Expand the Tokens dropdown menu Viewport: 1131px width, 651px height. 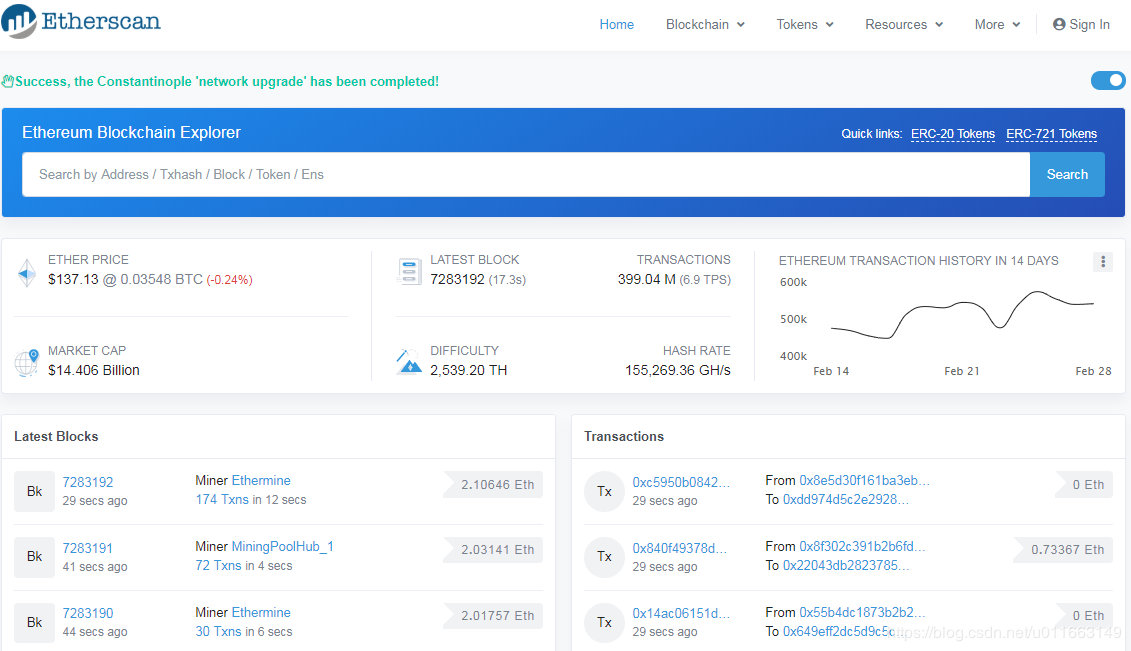[x=805, y=25]
